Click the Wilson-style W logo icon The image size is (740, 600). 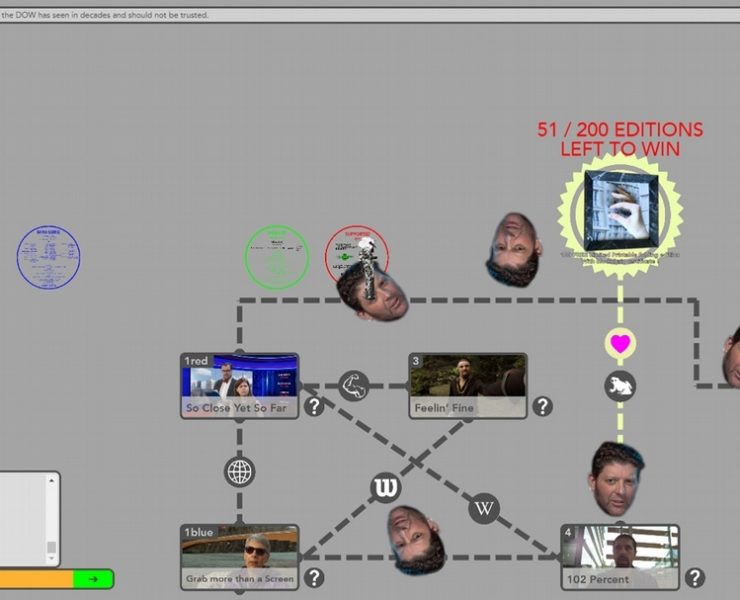[x=386, y=487]
